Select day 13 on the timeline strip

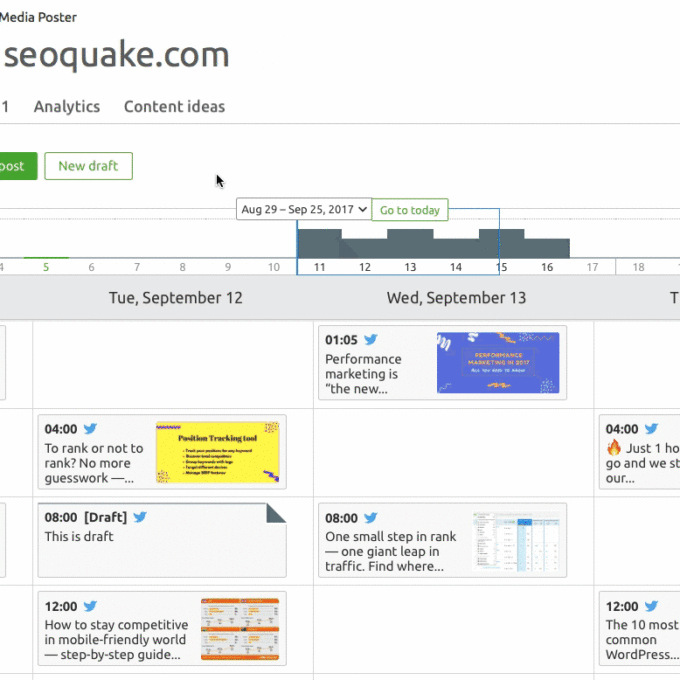pos(410,267)
